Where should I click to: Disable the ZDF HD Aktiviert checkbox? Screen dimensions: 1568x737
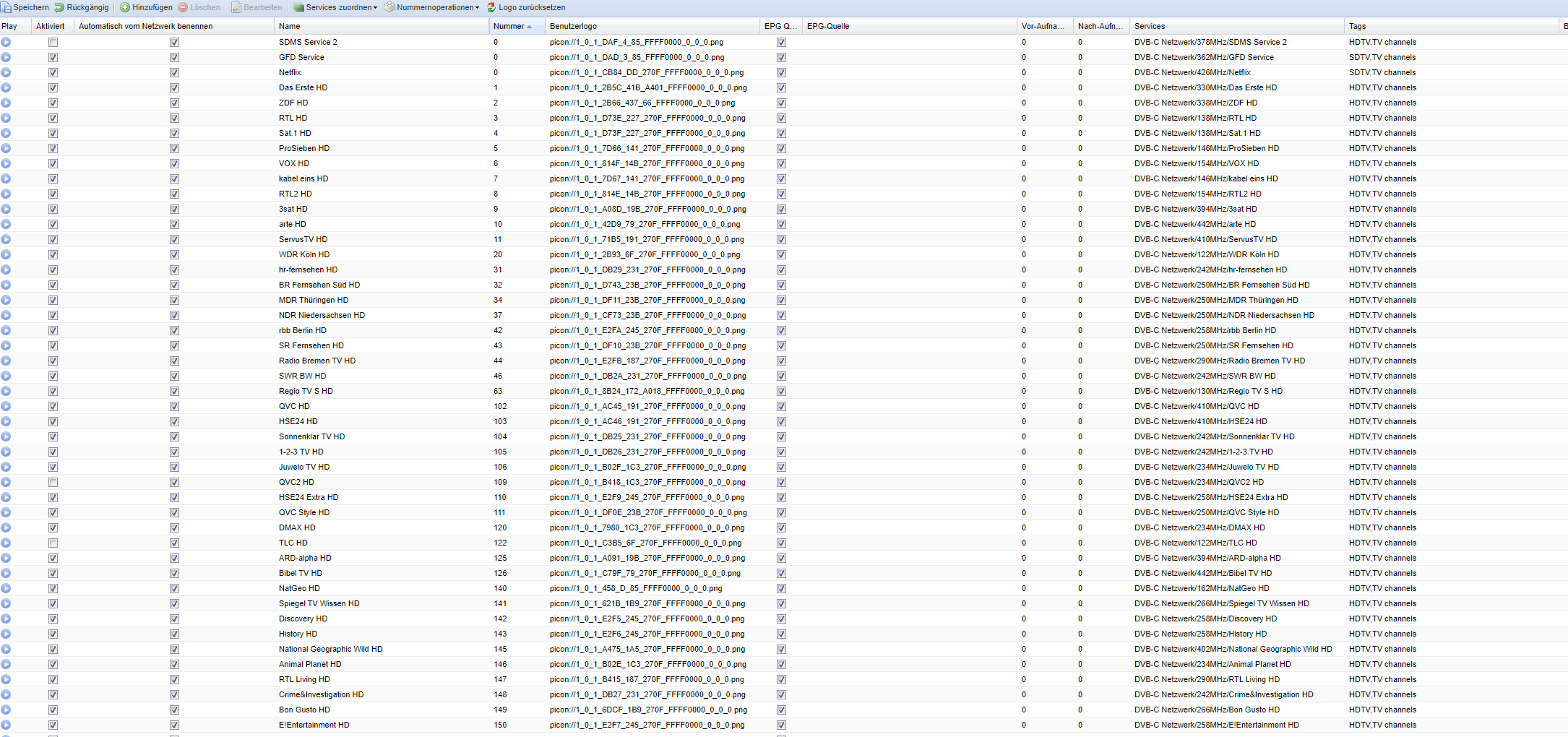pos(53,103)
